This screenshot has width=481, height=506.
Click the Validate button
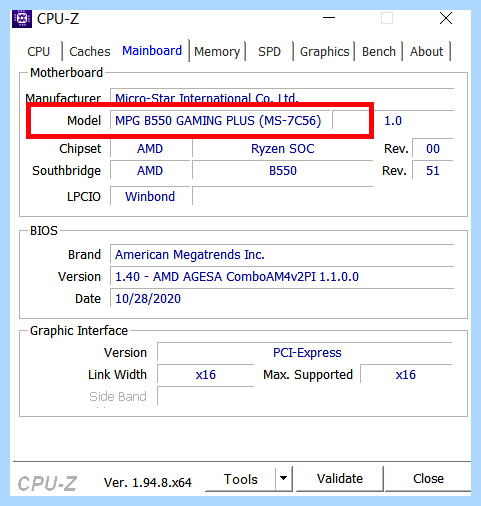pos(340,479)
